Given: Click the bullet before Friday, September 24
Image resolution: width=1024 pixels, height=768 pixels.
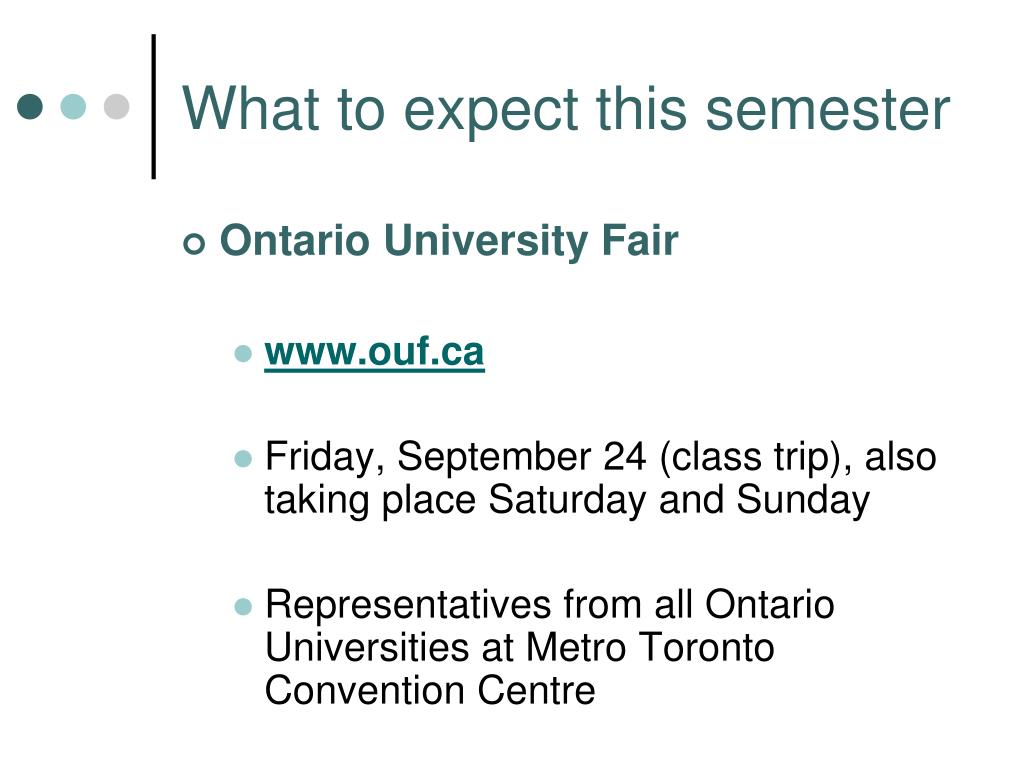Looking at the screenshot, I should [x=243, y=458].
